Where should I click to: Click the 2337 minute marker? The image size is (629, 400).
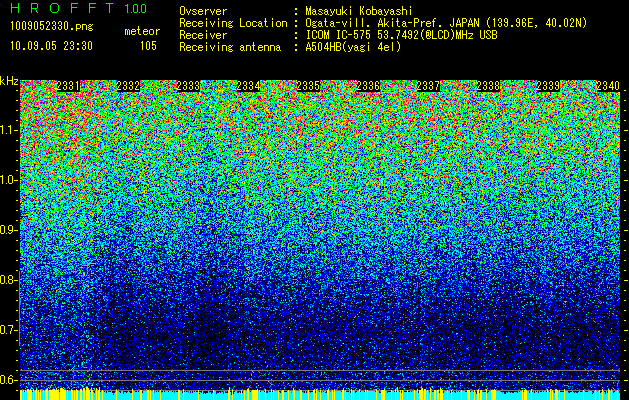point(428,85)
